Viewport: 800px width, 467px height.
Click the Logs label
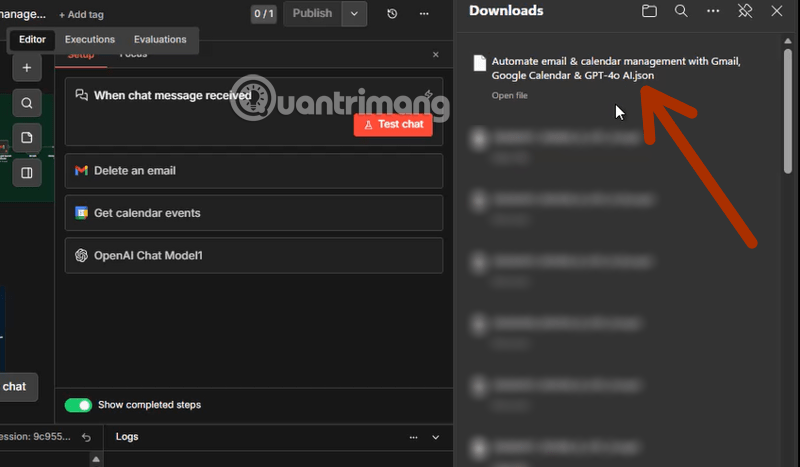click(127, 437)
